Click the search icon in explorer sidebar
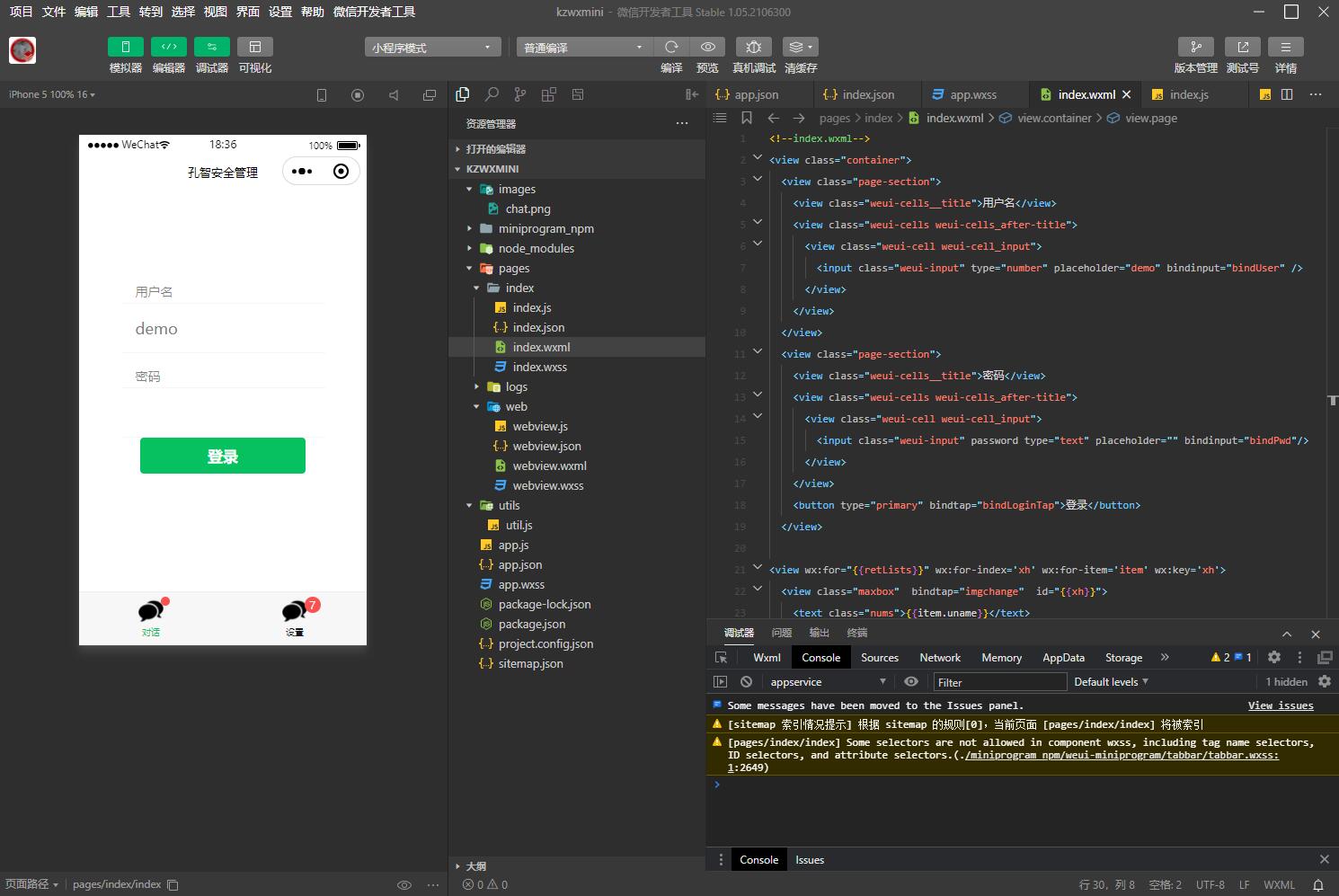The width and height of the screenshot is (1339, 896). point(492,94)
